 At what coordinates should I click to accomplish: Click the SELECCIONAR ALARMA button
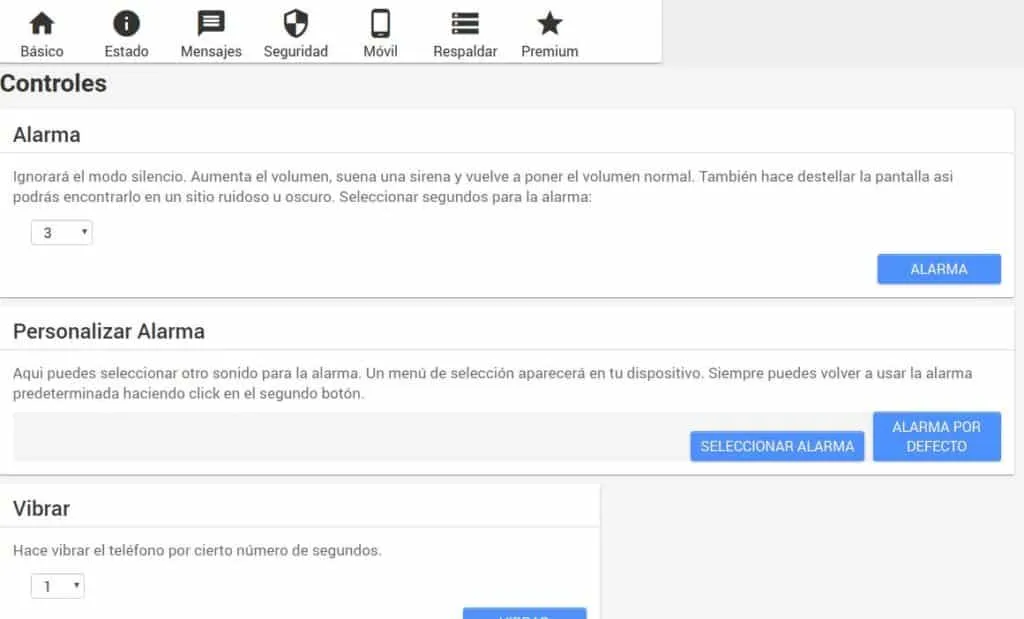[x=777, y=446]
